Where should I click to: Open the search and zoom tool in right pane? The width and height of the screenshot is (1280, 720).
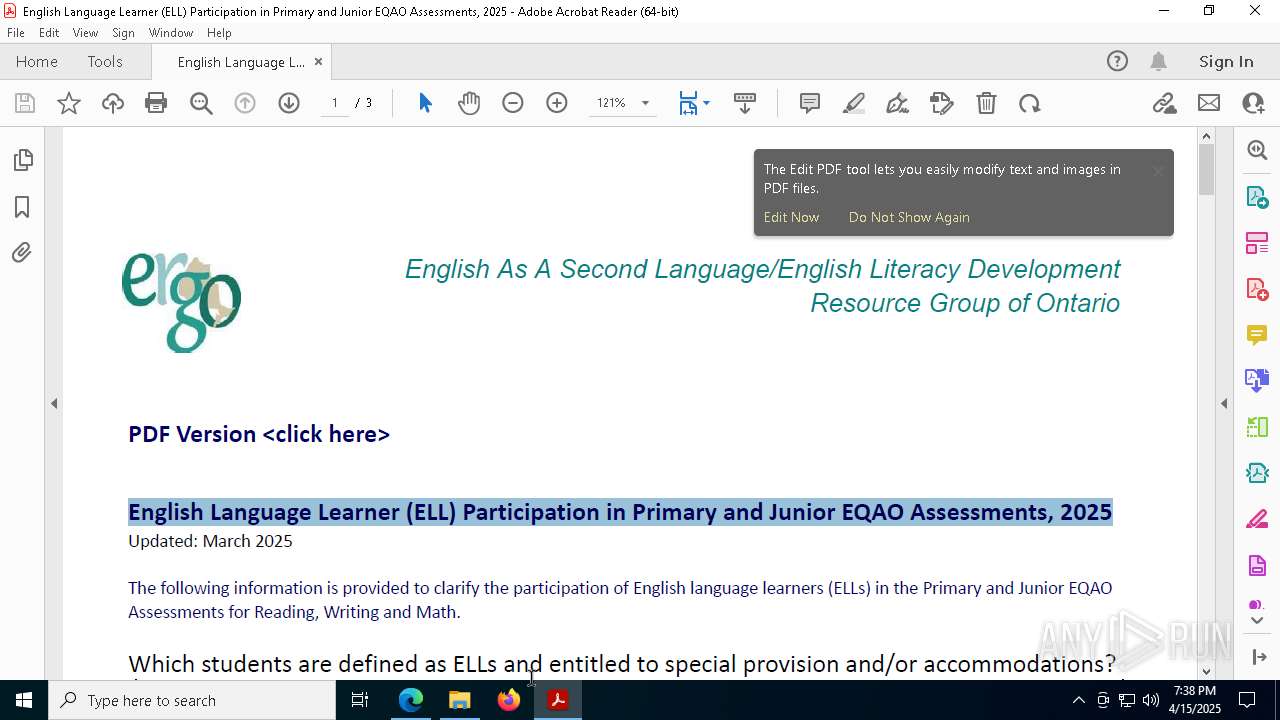[x=1257, y=150]
